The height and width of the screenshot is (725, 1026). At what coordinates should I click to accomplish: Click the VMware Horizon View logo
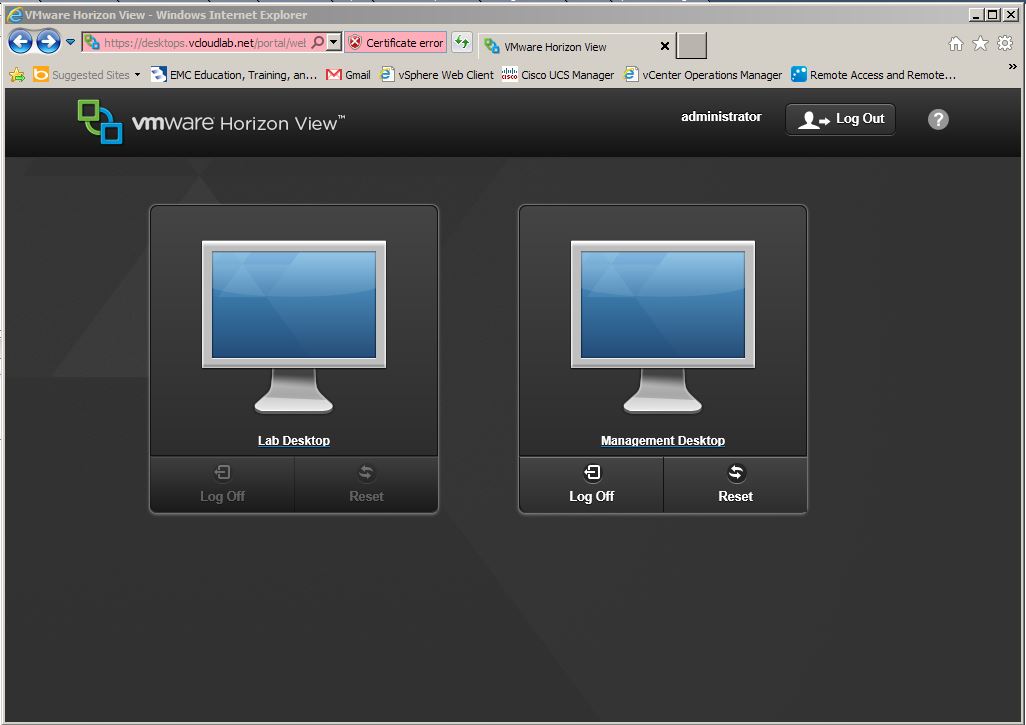tap(211, 122)
